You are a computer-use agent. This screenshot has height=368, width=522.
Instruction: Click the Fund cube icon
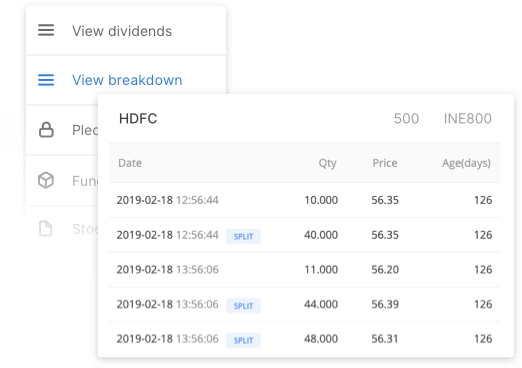pyautogui.click(x=46, y=180)
